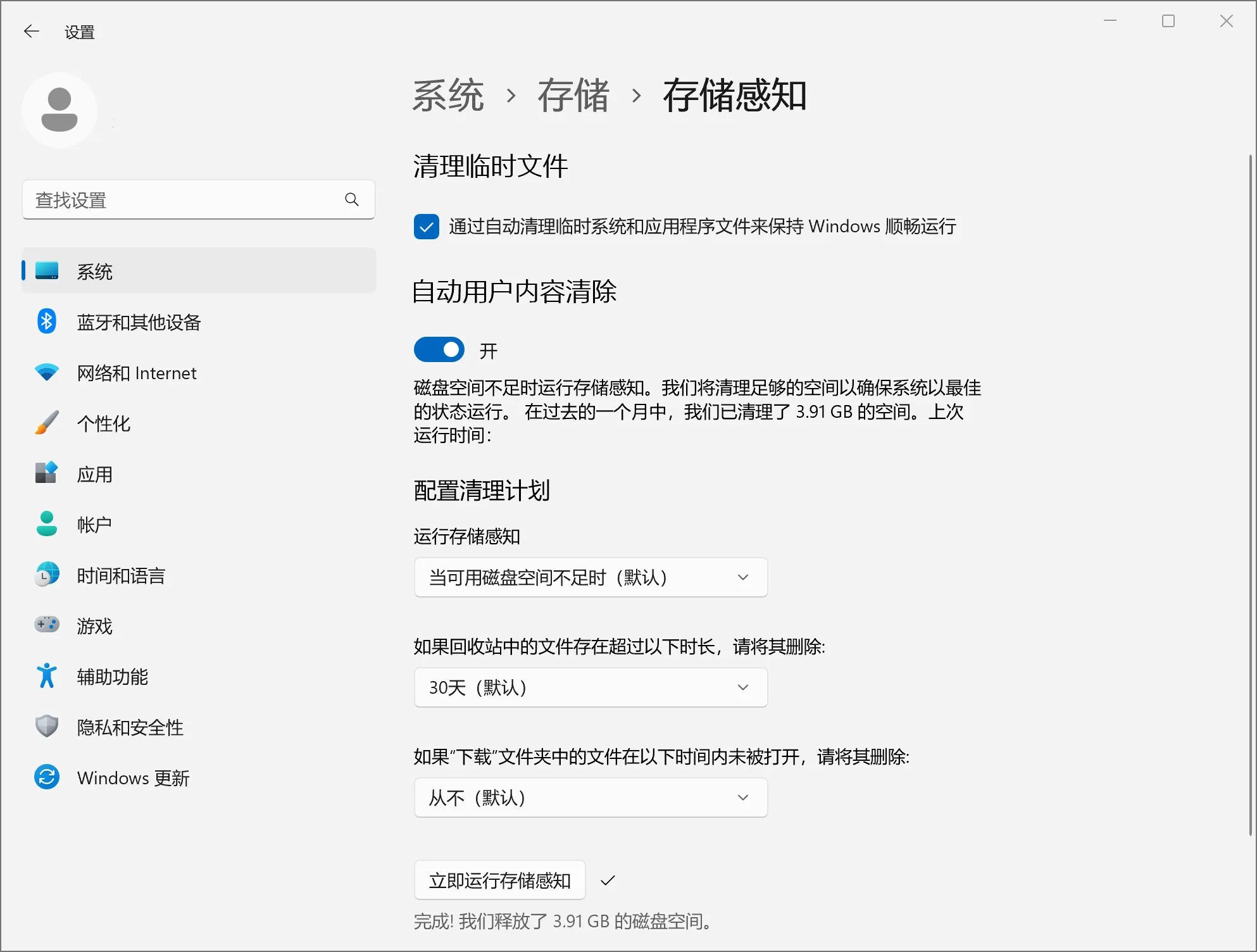Open 游戏 settings

click(x=199, y=625)
